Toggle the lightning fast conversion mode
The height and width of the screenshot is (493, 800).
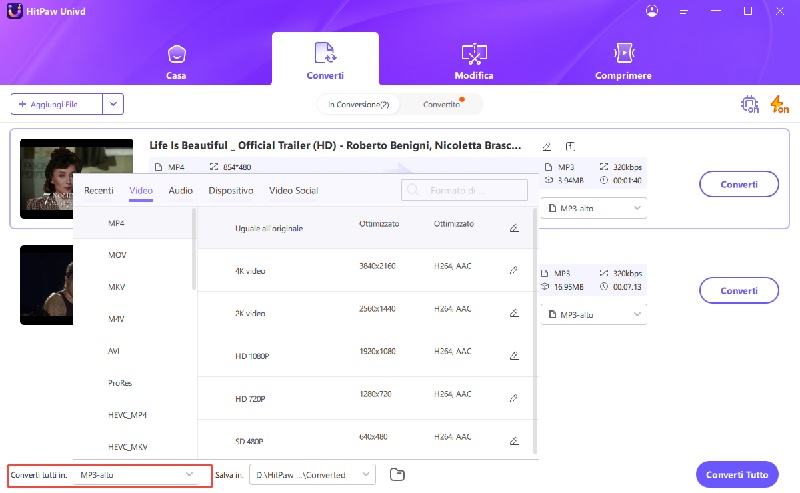pyautogui.click(x=778, y=104)
